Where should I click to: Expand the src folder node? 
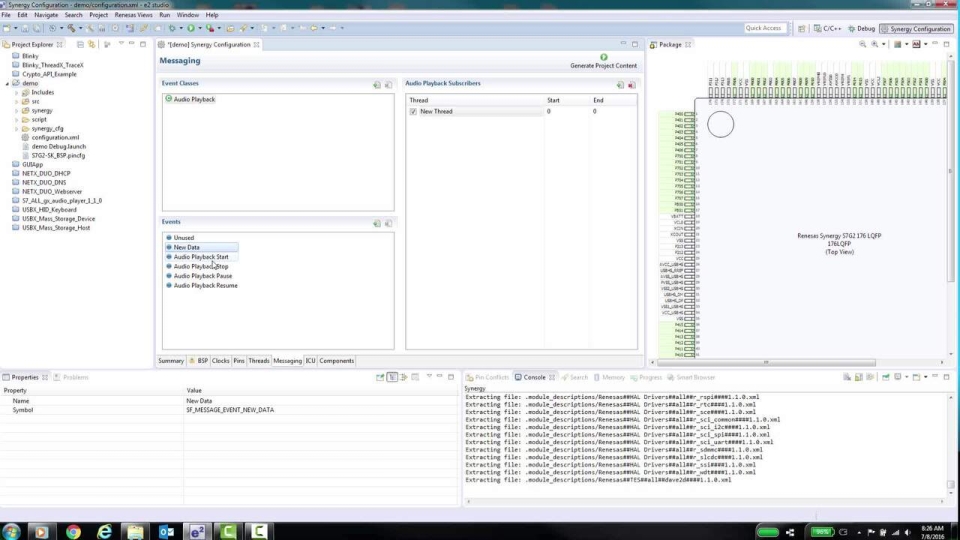[17, 102]
